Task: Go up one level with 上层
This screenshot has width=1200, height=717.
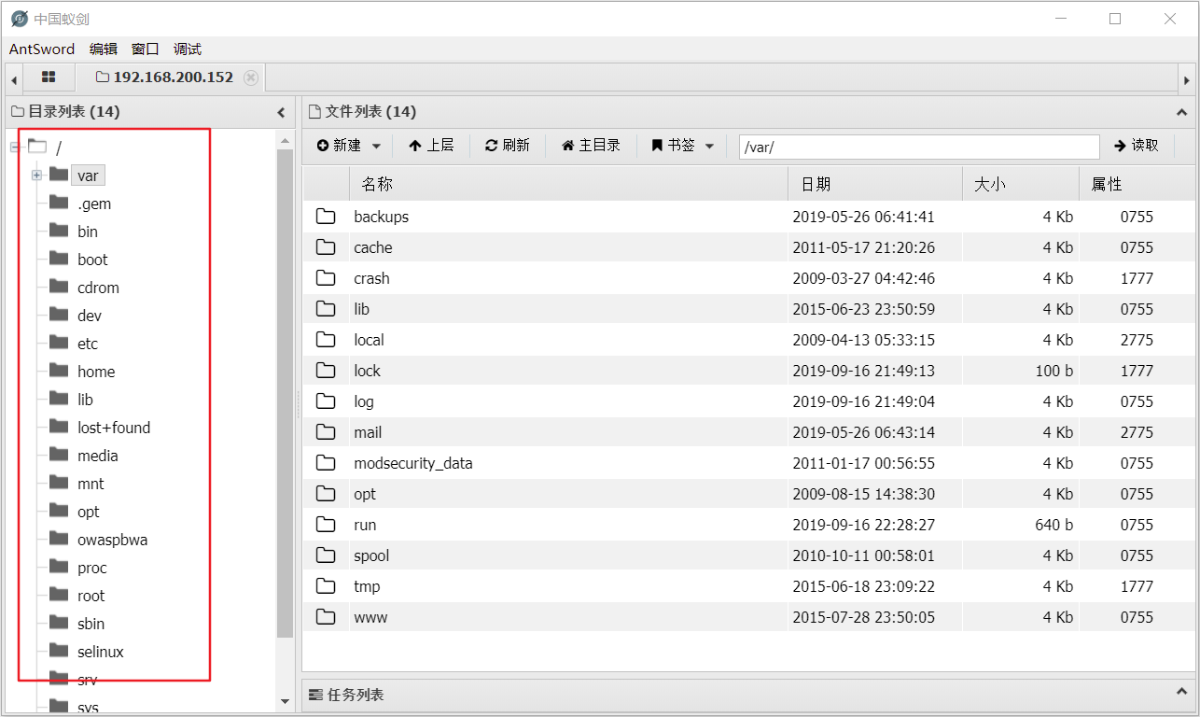Action: click(431, 146)
